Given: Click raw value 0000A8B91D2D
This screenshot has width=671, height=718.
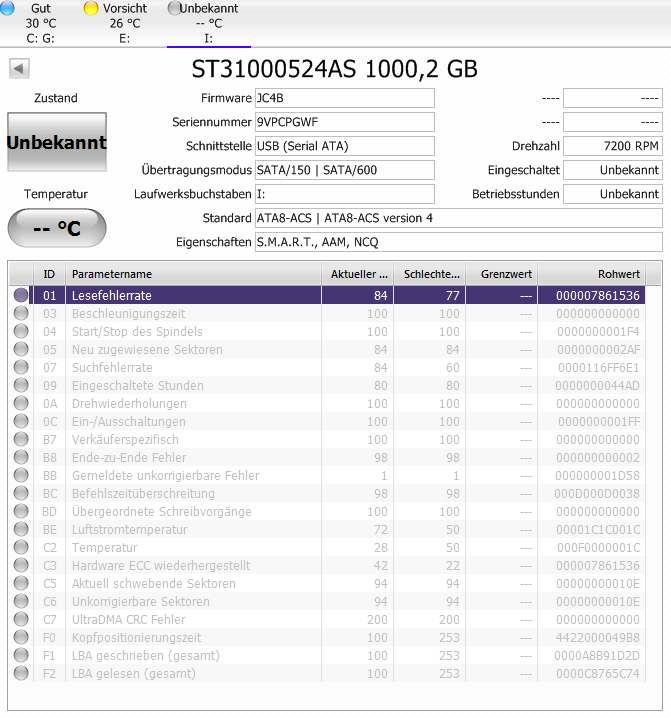Looking at the screenshot, I should coord(597,655).
